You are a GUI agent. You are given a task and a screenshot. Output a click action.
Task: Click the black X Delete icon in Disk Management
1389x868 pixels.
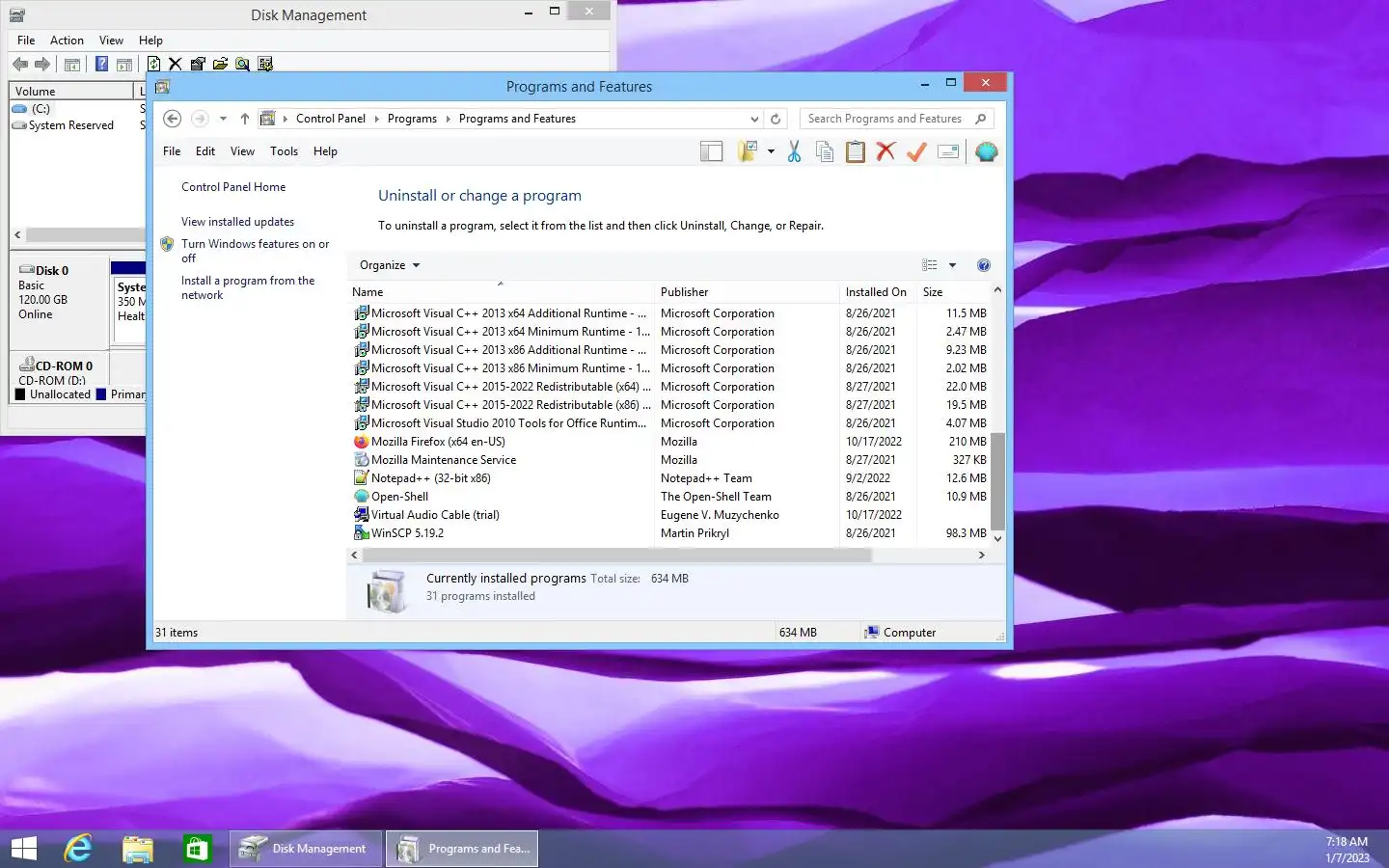pyautogui.click(x=175, y=64)
